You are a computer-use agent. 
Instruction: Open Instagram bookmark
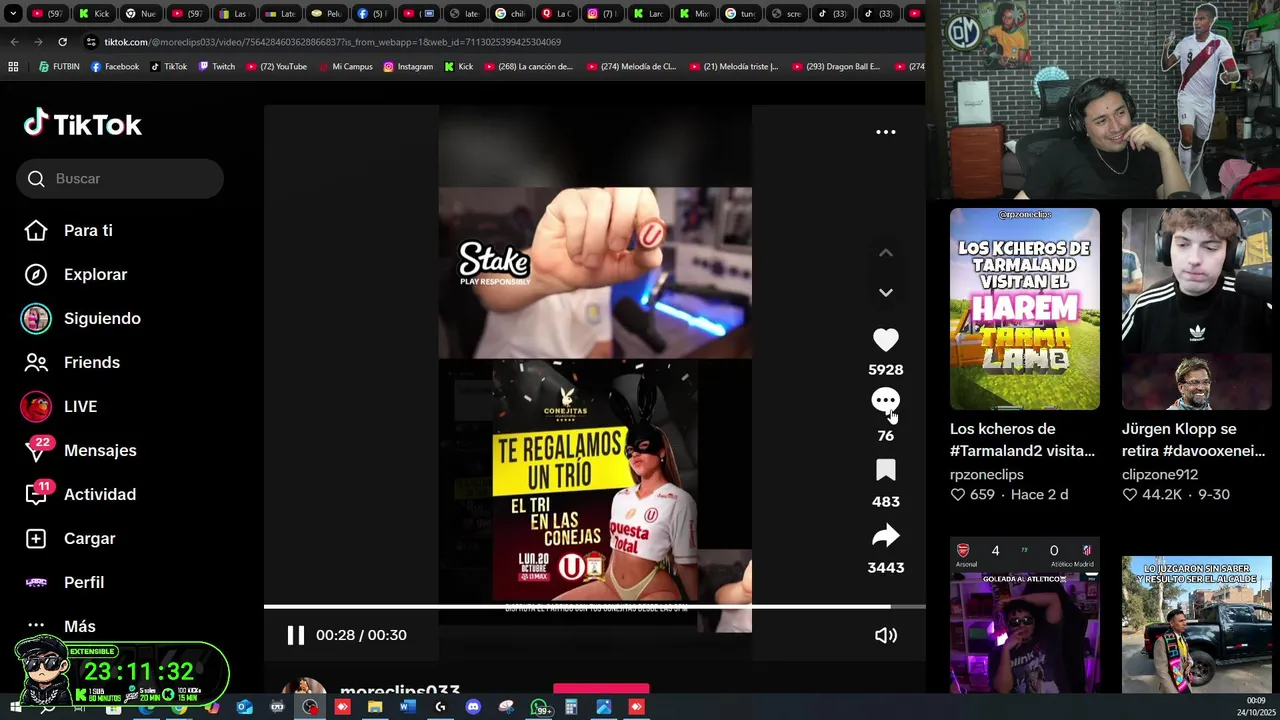pos(408,67)
